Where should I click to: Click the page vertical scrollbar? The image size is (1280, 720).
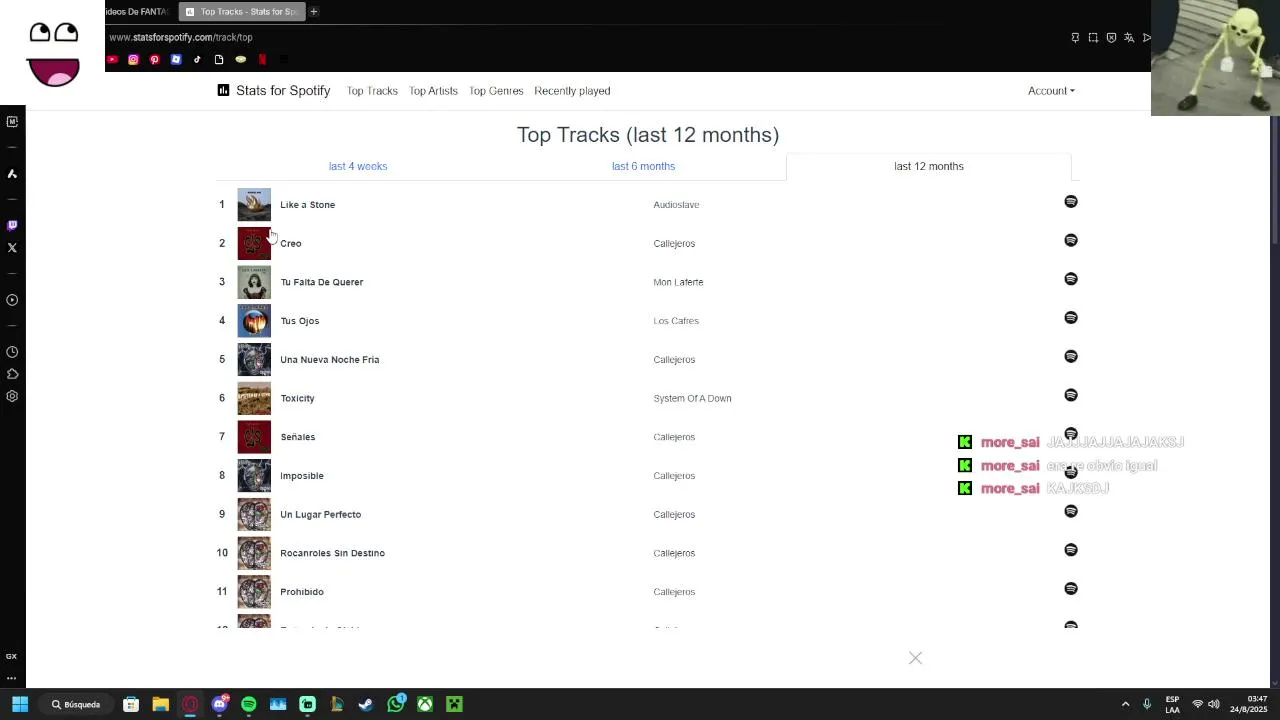click(1274, 180)
